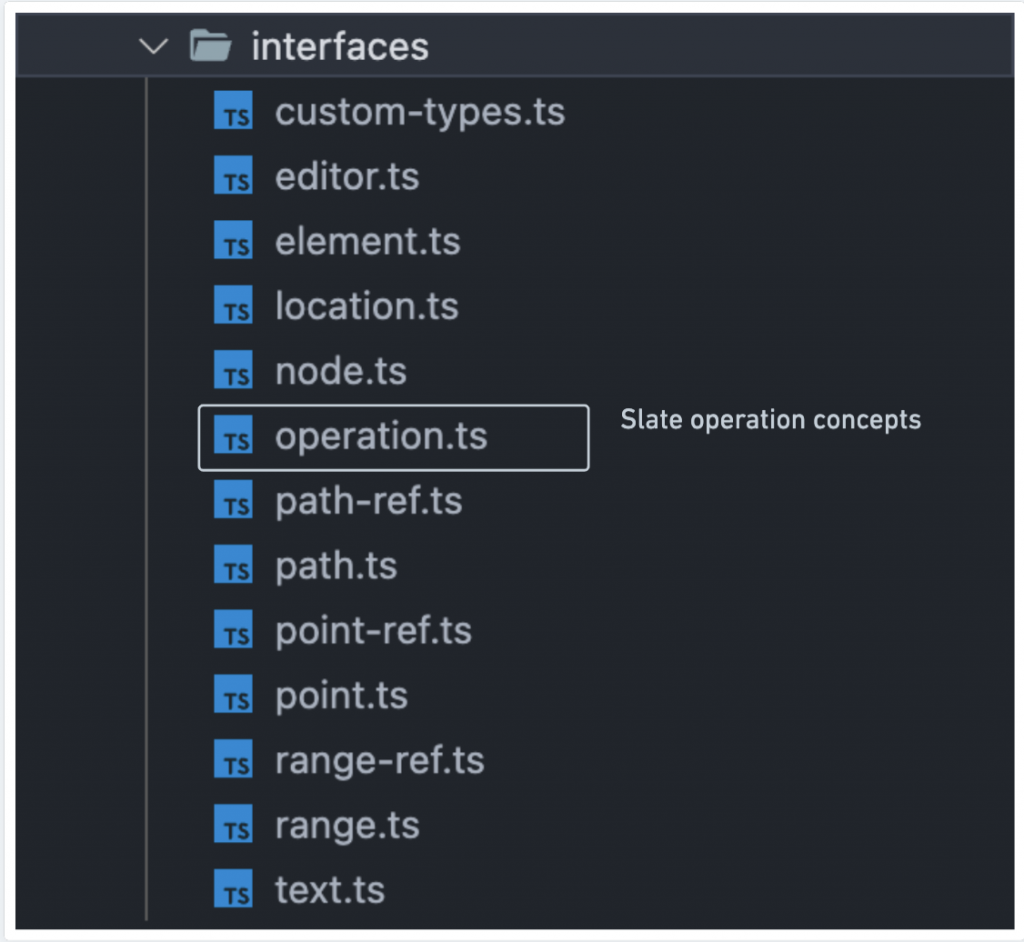Open the range-ref.ts file
This screenshot has width=1024, height=942.
pos(380,761)
